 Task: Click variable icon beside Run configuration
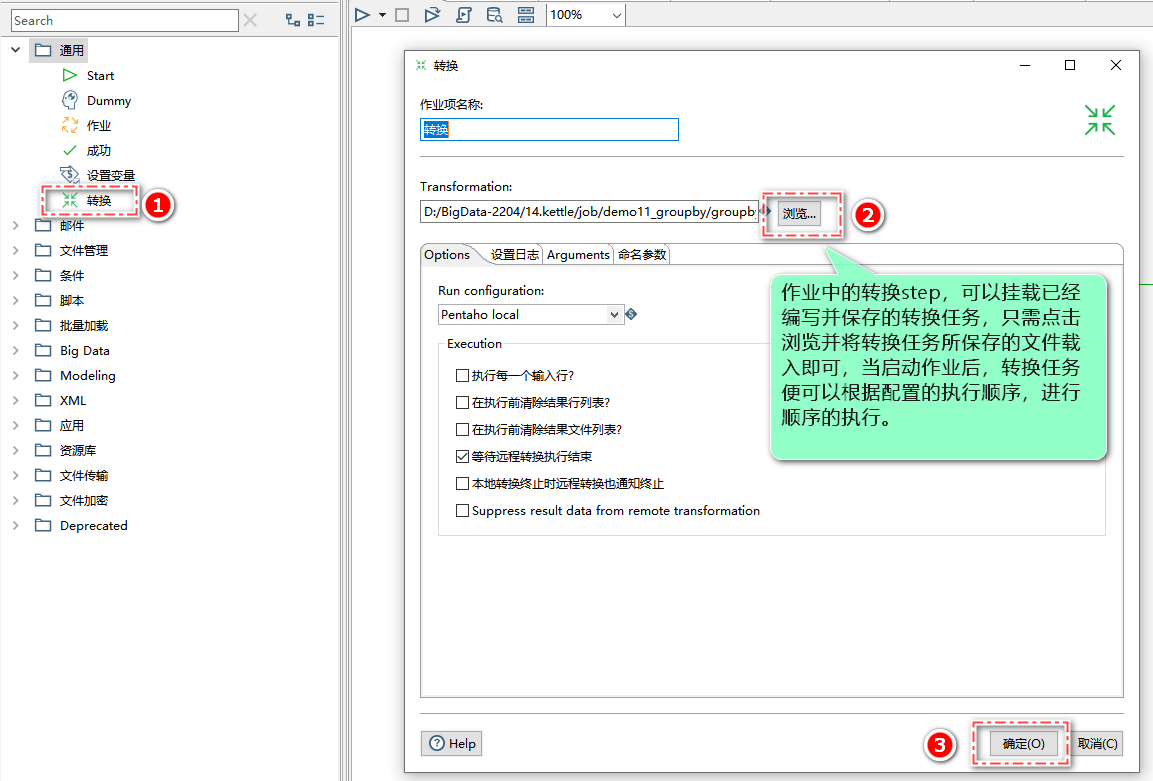point(631,314)
